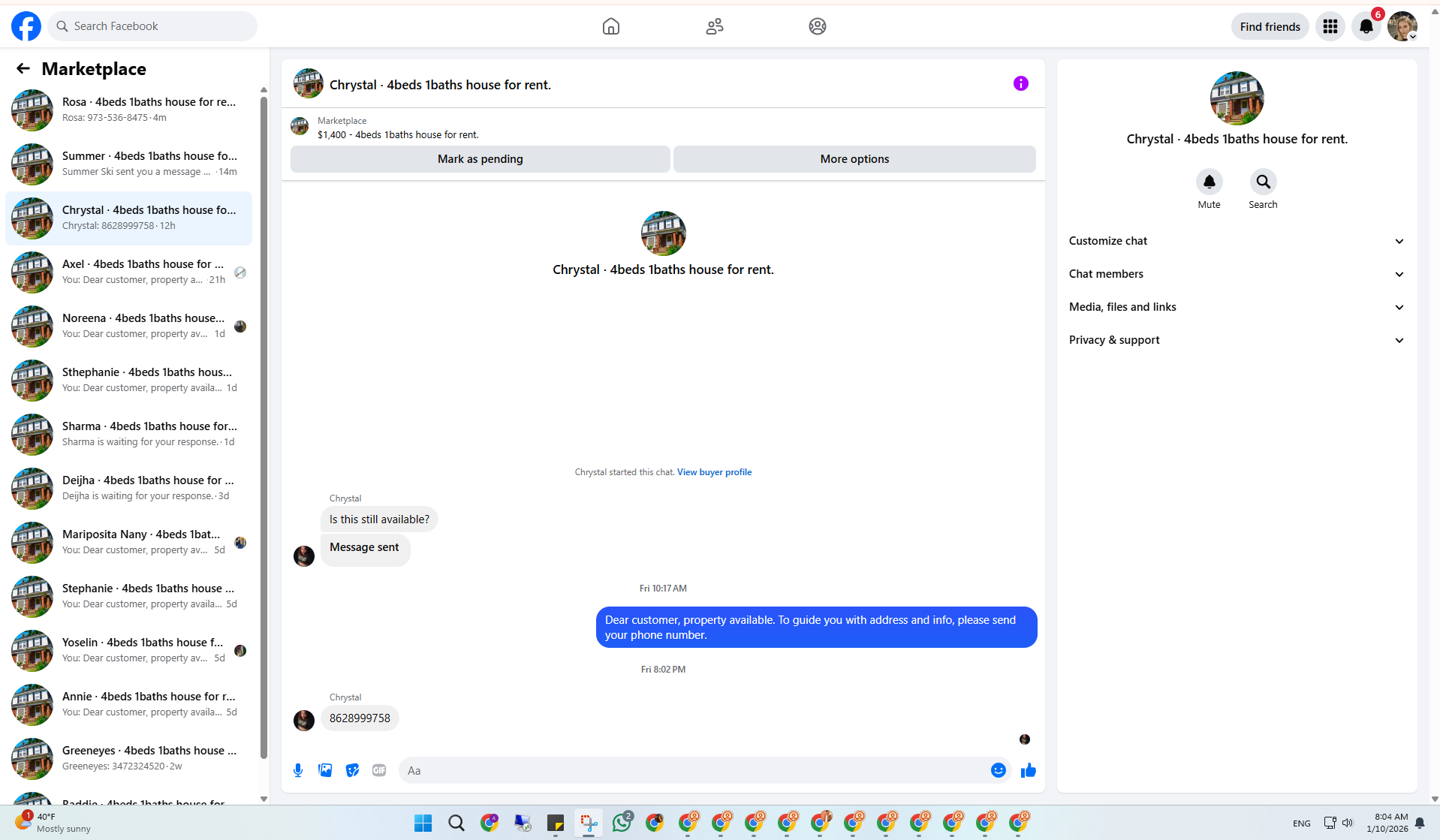
Task: Choose a GIF icon
Action: pyautogui.click(x=379, y=770)
